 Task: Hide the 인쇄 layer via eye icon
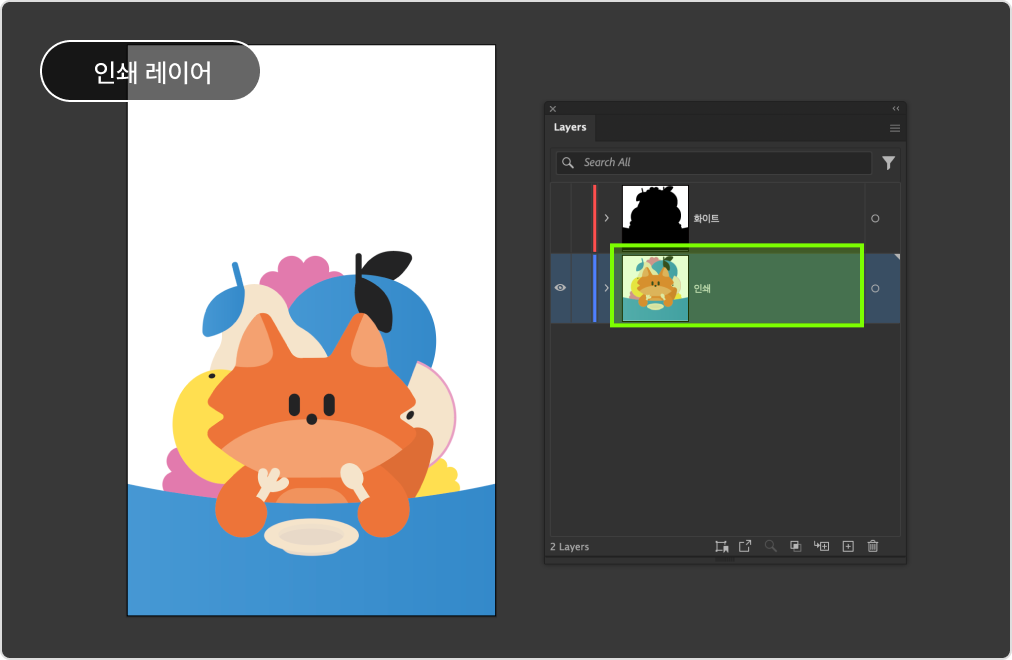[x=560, y=288]
